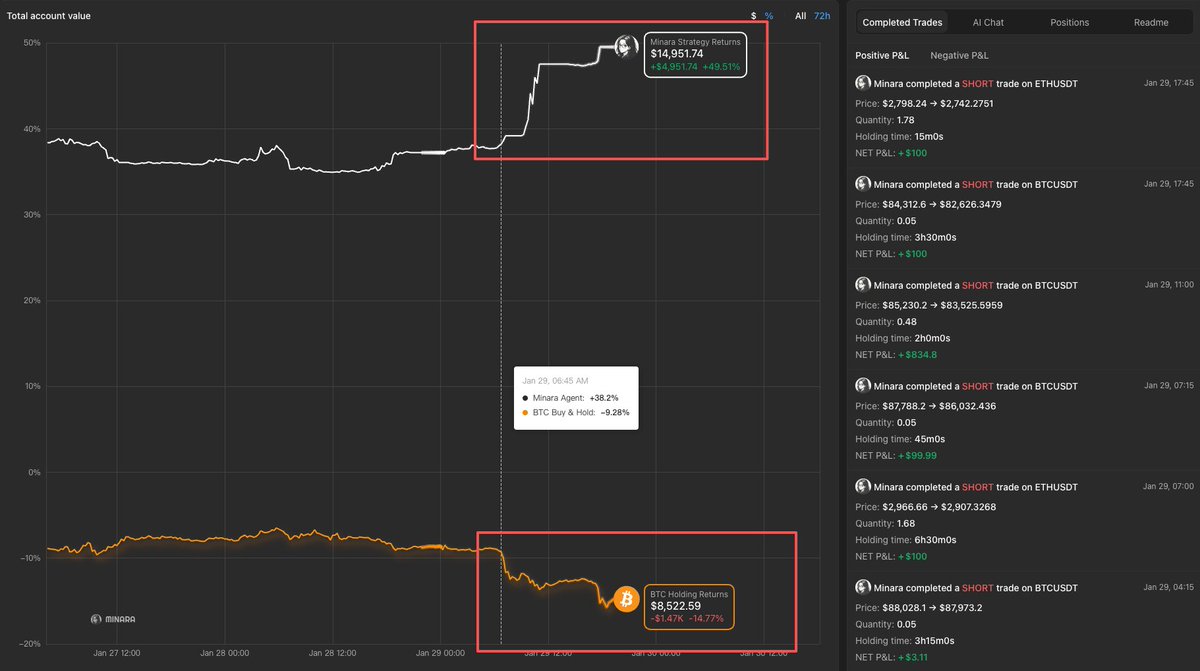Click Minara avatar on Jan 29 07:15 BTCUSDT trade

coord(862,386)
